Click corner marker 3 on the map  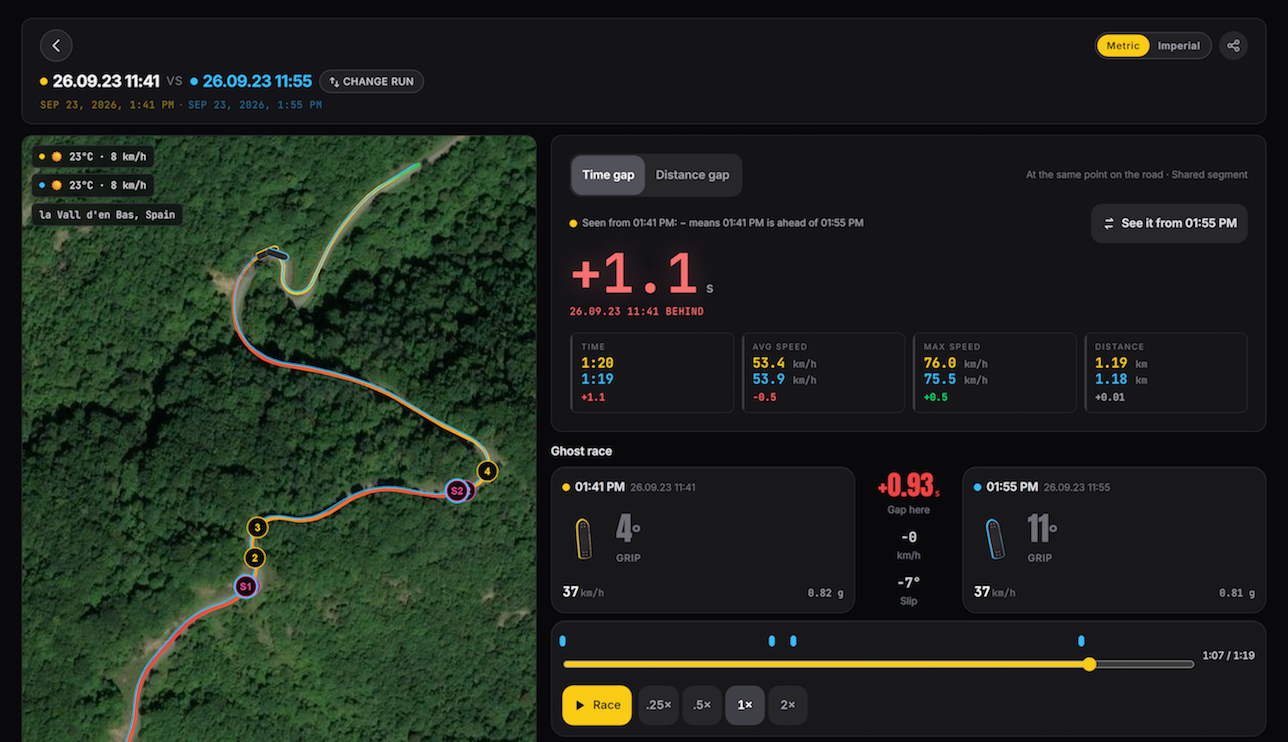tap(257, 527)
